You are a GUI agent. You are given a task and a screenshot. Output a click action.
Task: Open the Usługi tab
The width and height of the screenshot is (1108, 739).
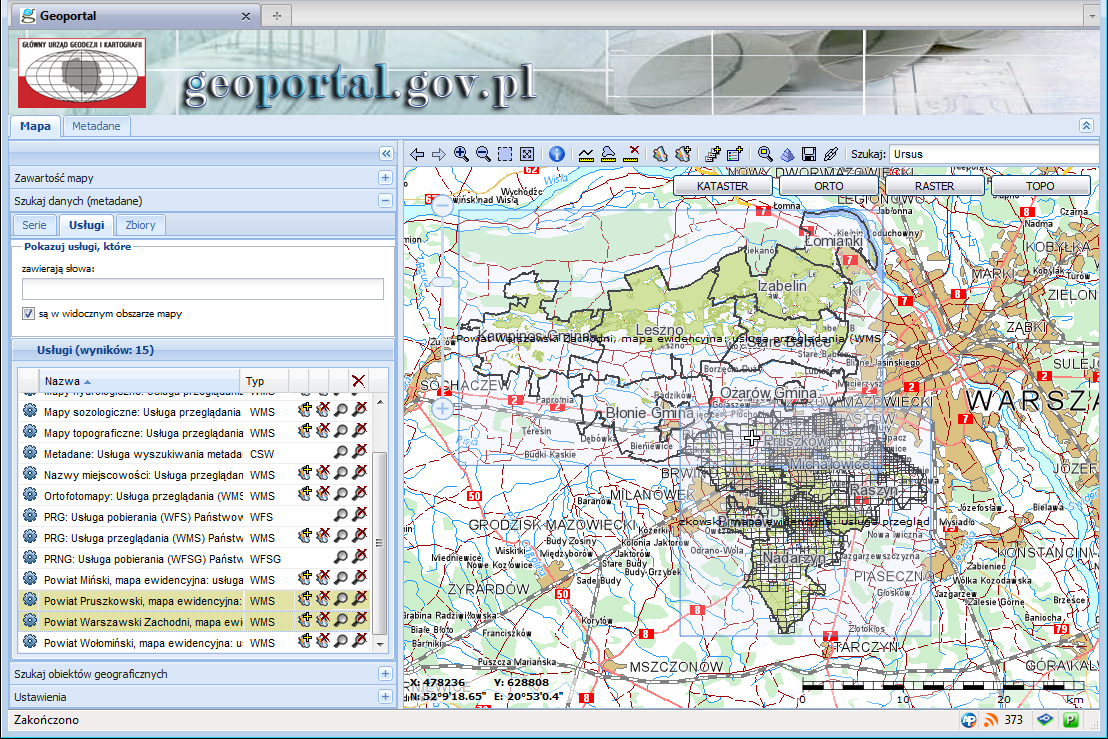[x=86, y=225]
